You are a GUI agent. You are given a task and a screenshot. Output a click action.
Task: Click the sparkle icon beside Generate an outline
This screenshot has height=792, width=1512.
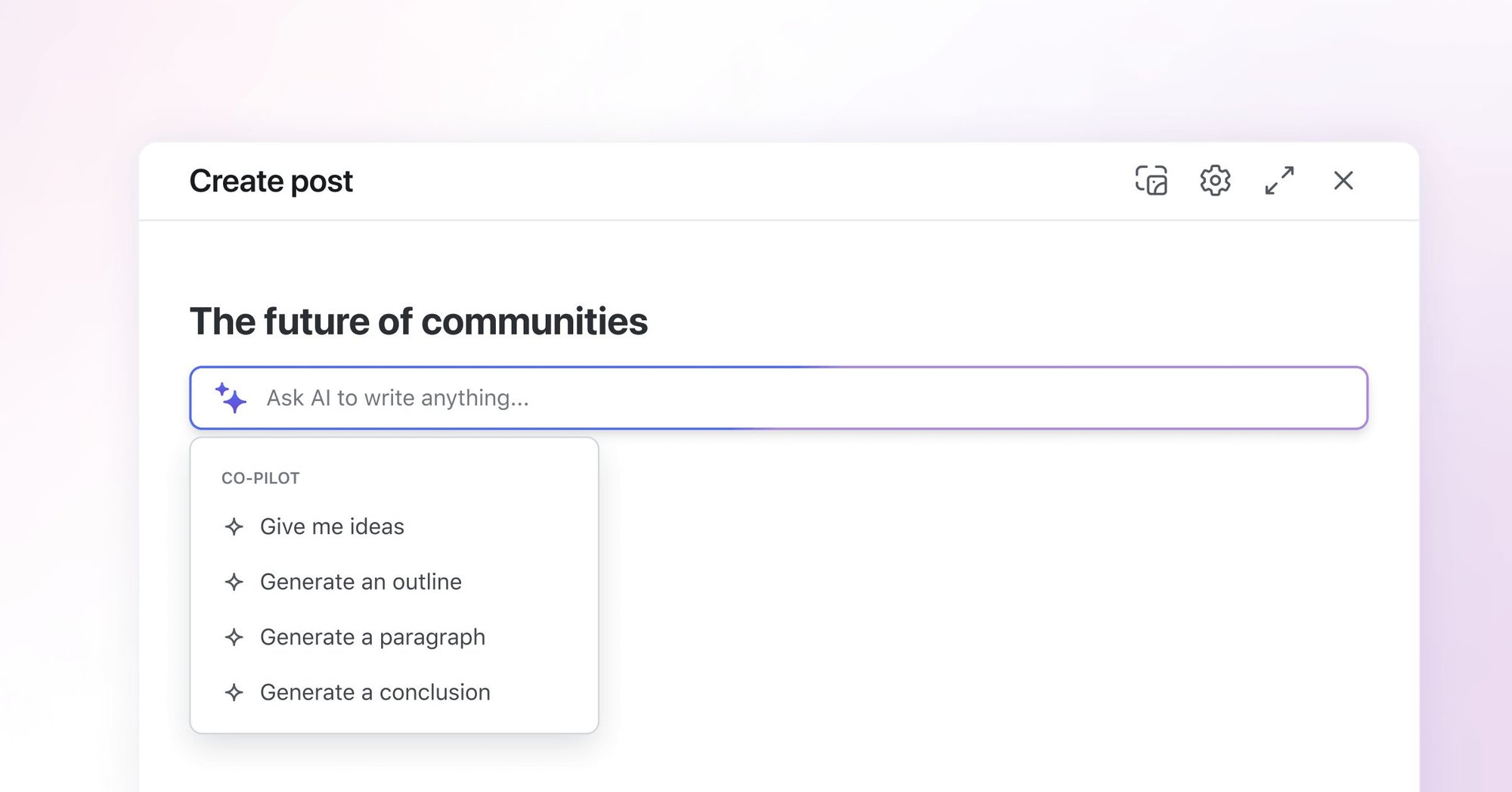tap(234, 582)
